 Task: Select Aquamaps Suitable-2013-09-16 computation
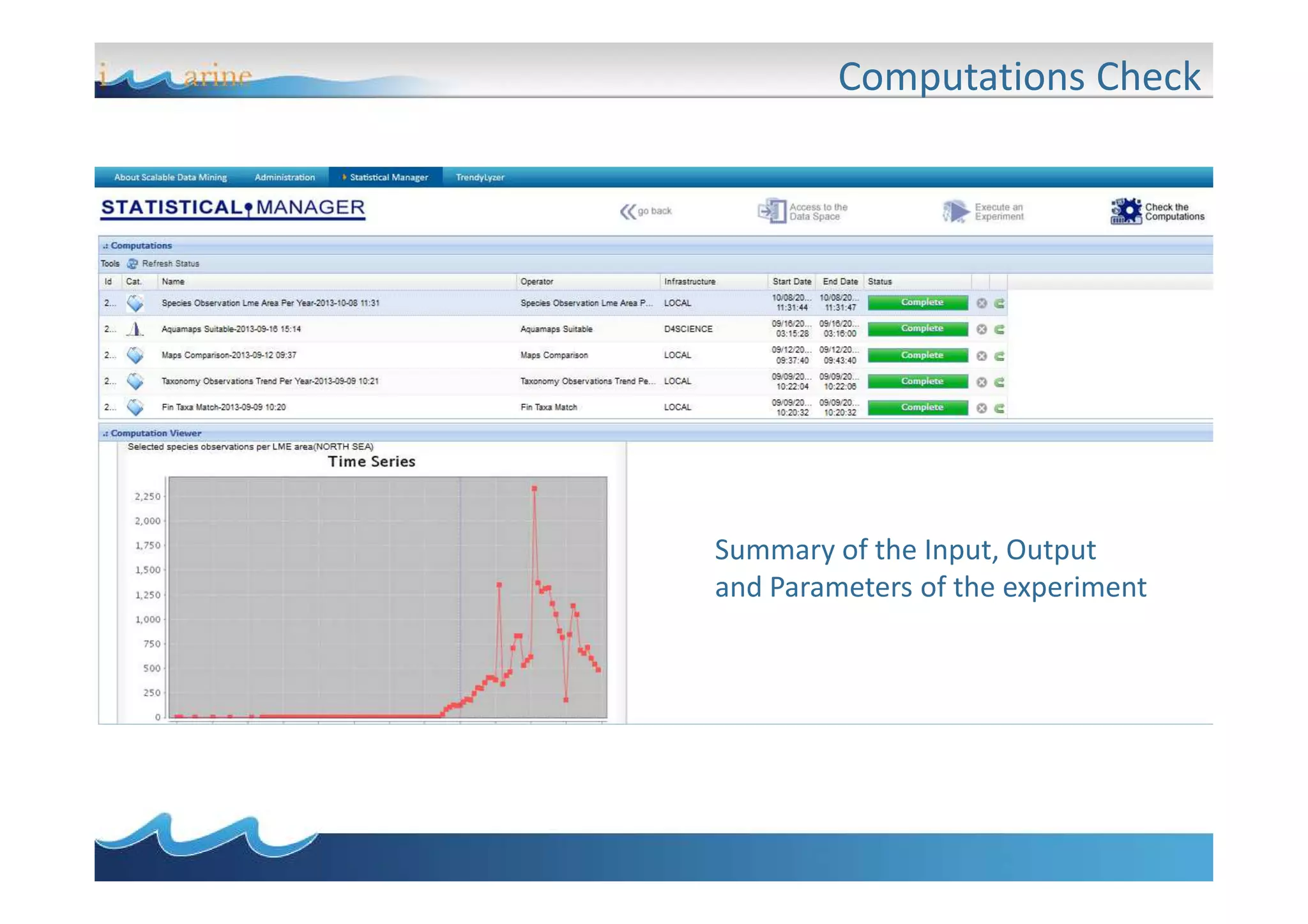click(231, 329)
